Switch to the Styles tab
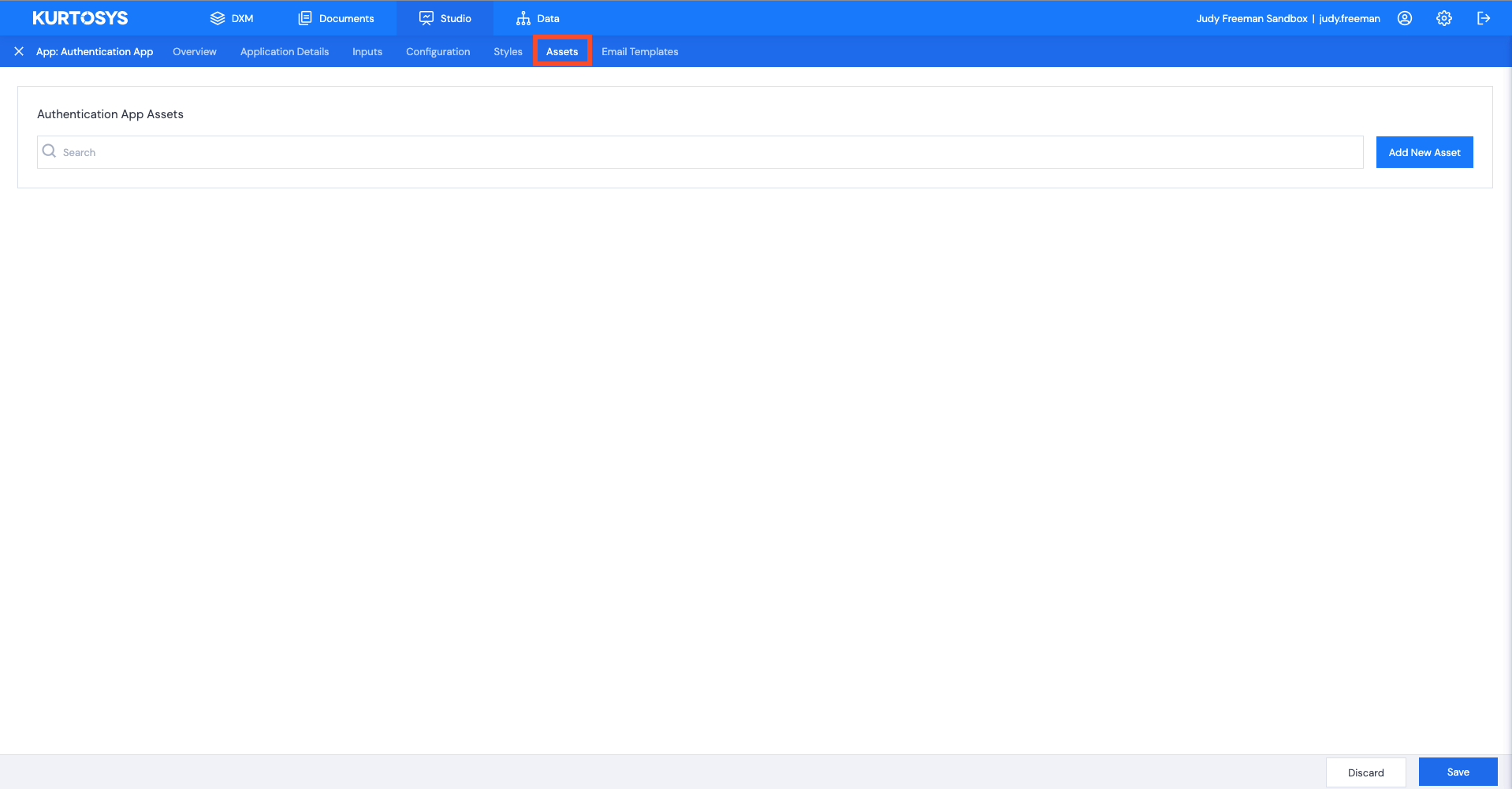The height and width of the screenshot is (789, 1512). 507,51
